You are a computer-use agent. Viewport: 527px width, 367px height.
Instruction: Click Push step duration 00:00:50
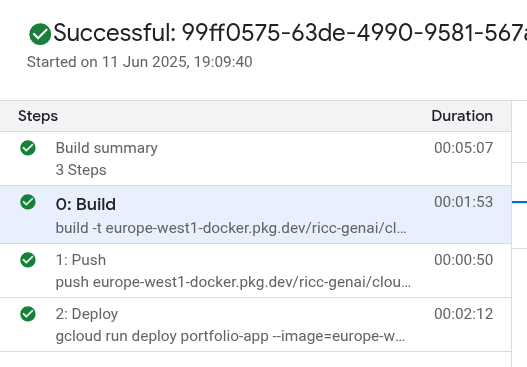point(463,260)
